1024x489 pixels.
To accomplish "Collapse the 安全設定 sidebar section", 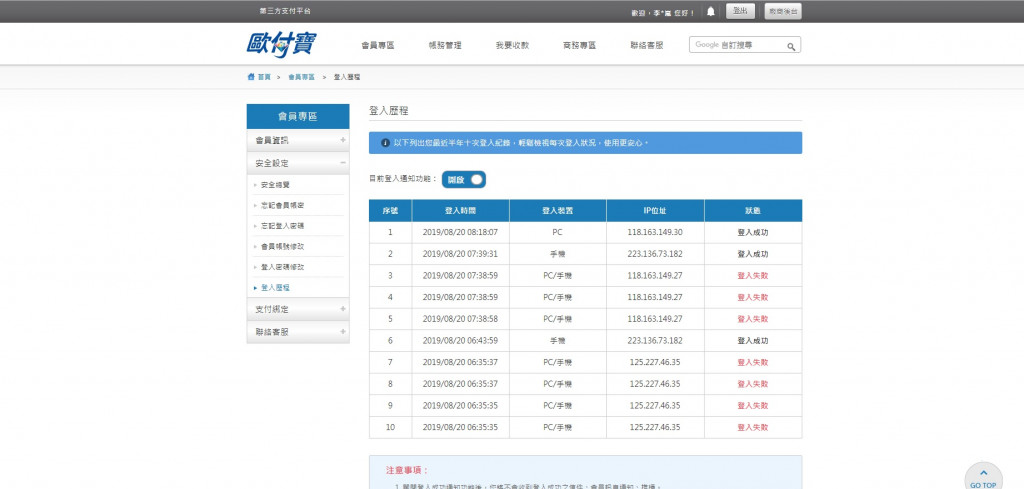I will [x=298, y=163].
